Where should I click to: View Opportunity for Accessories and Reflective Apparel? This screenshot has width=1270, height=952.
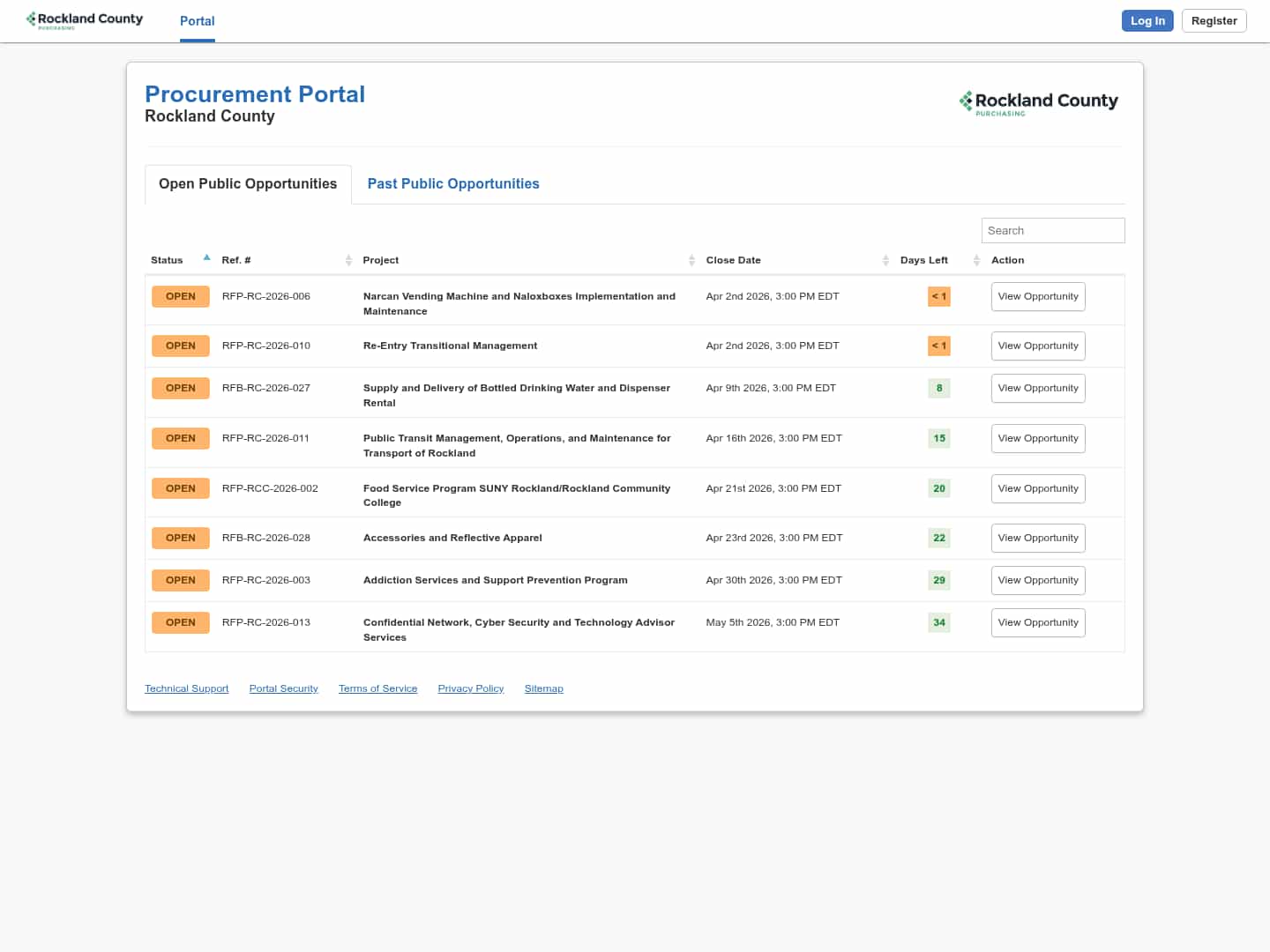[1037, 538]
